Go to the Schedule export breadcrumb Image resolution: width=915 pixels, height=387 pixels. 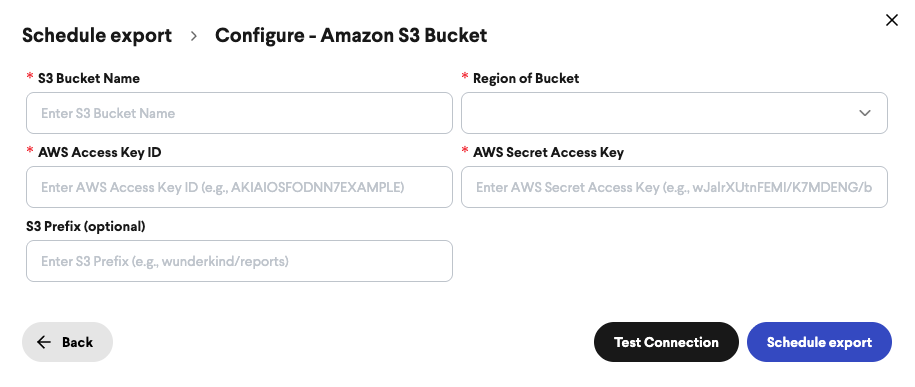pyautogui.click(x=97, y=36)
